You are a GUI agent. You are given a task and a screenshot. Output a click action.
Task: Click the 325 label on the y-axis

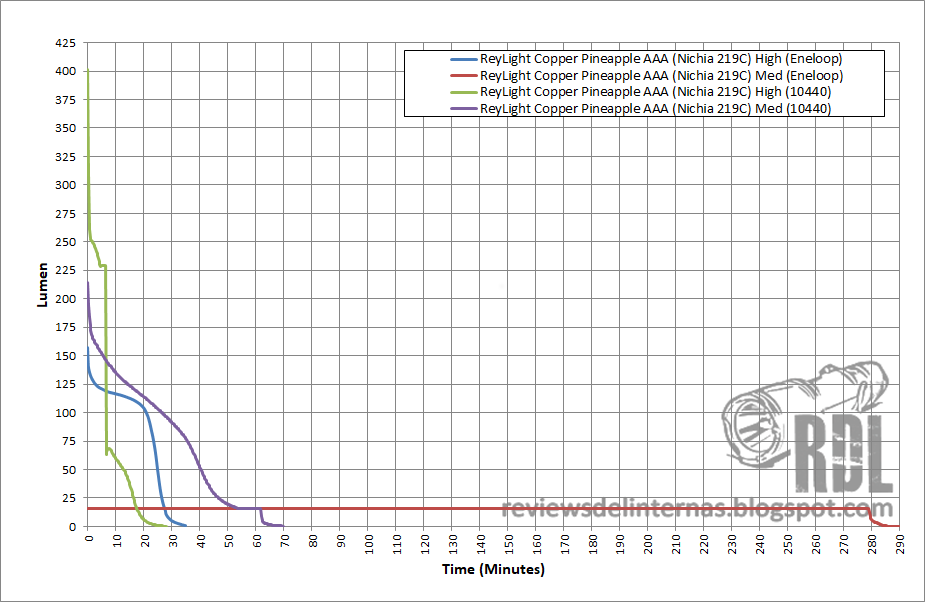click(65, 156)
